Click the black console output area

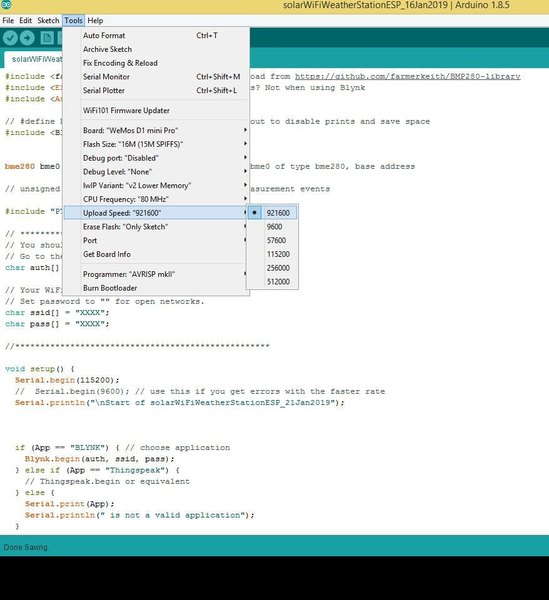274,578
